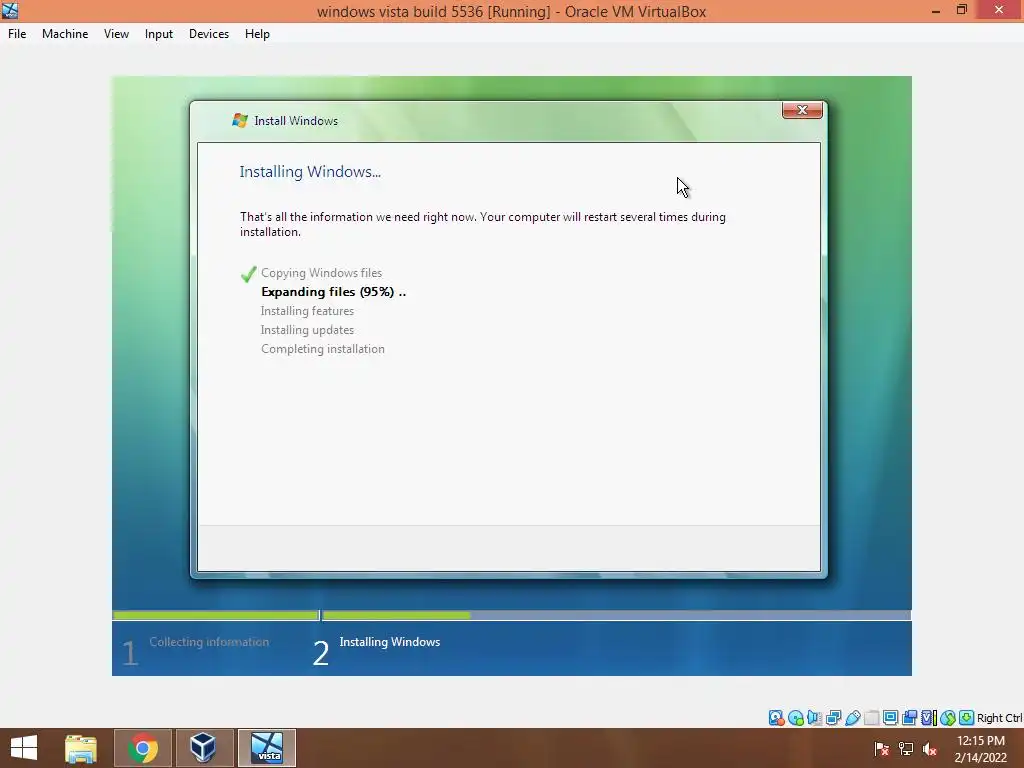1024x768 pixels.
Task: Open VirtualBox Manager taskbar icon
Action: 203,748
